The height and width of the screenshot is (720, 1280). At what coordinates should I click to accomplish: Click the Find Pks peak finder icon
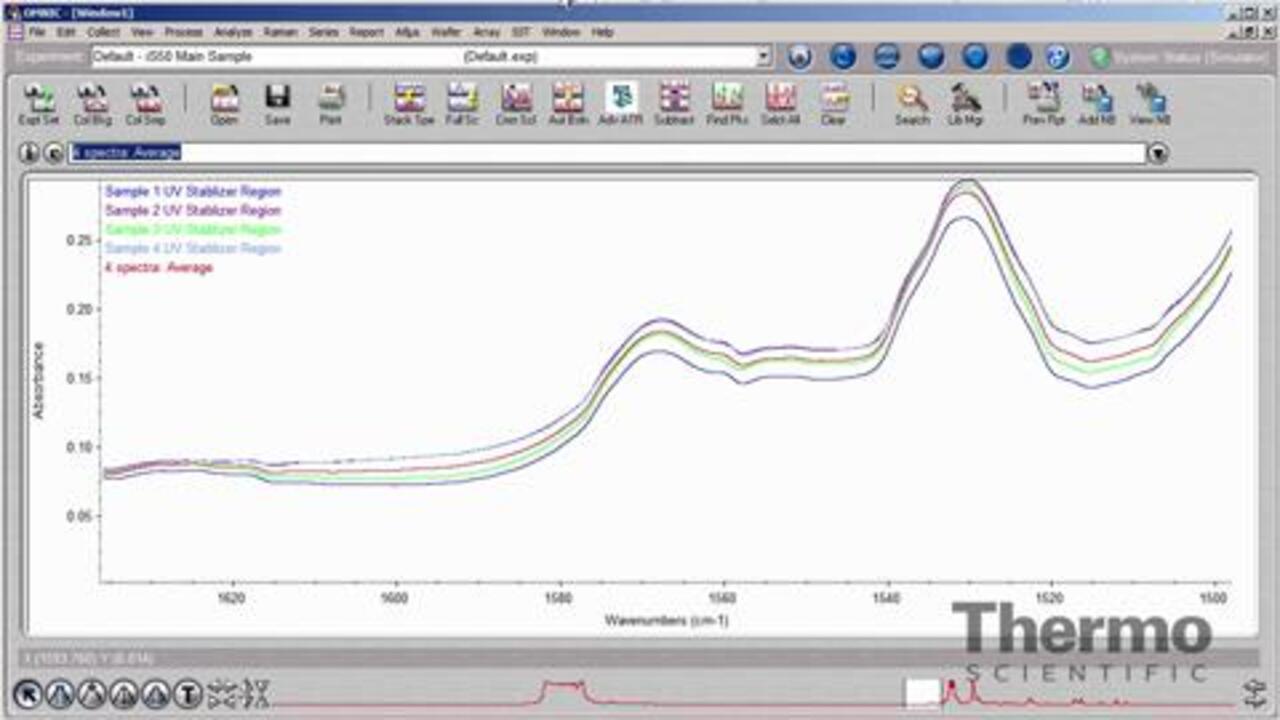coord(727,103)
